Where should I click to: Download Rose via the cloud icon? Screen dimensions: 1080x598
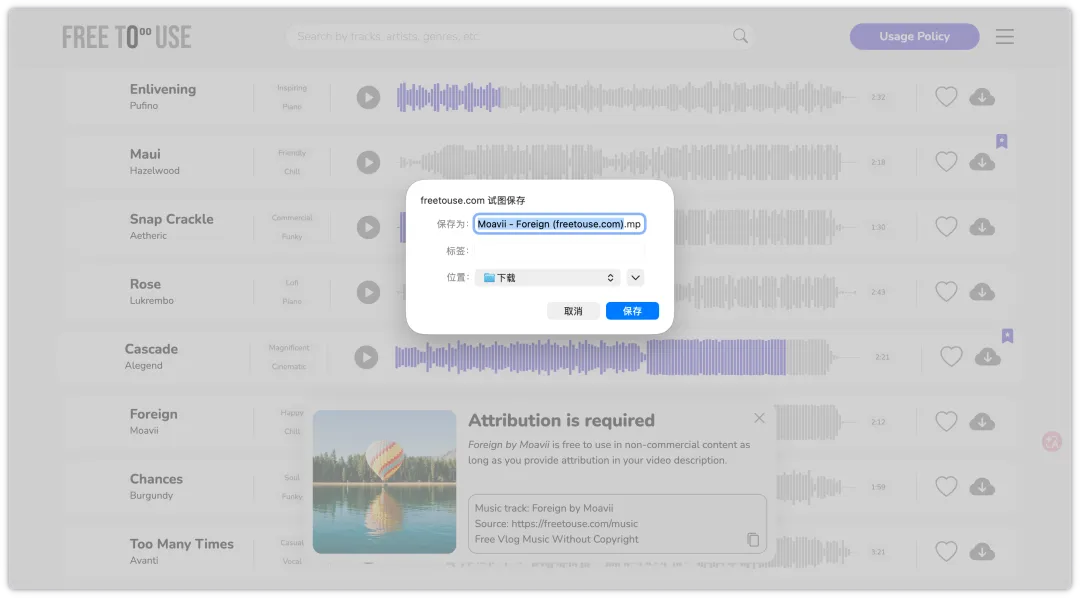(x=982, y=292)
